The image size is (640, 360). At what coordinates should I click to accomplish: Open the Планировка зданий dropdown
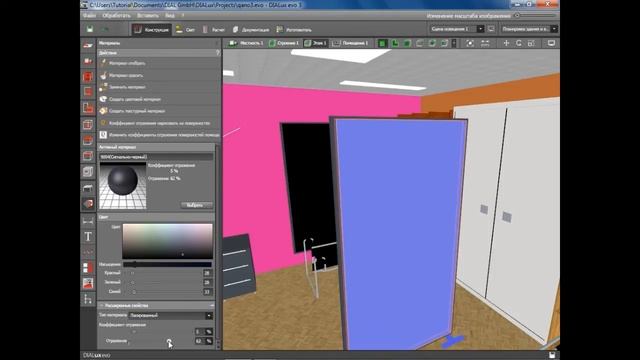(x=529, y=29)
